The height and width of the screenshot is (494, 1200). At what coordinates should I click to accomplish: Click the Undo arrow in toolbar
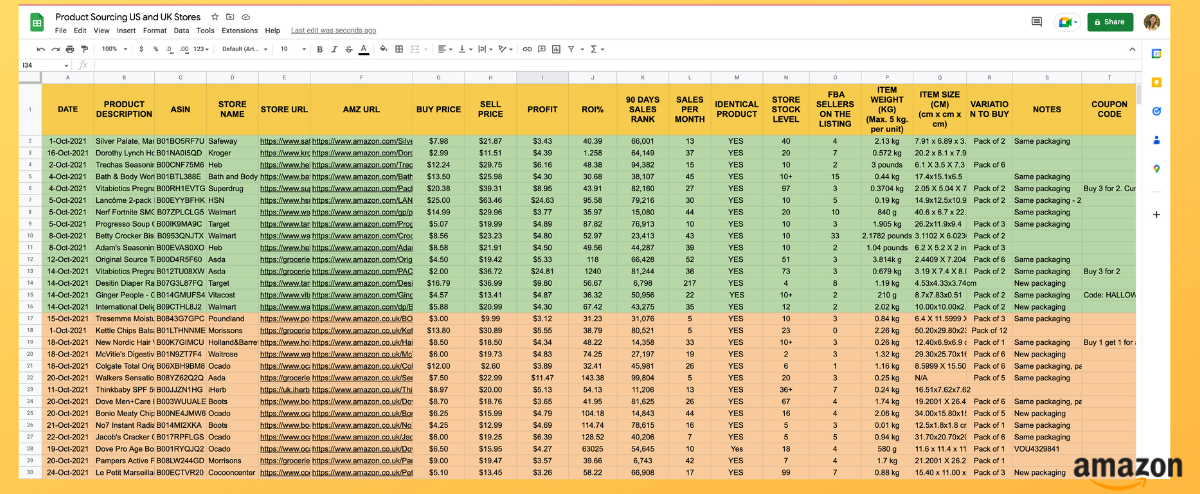point(41,48)
